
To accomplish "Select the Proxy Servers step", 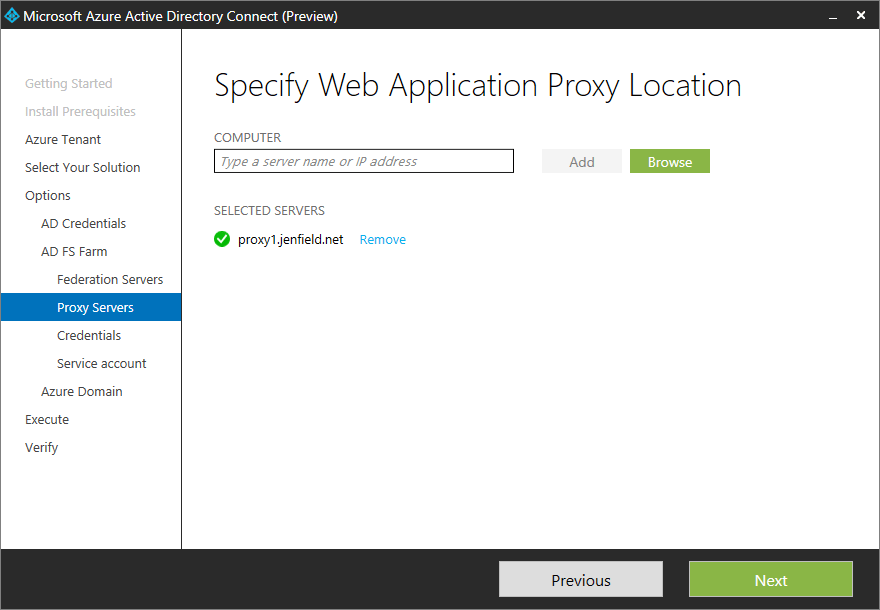I will (x=91, y=307).
